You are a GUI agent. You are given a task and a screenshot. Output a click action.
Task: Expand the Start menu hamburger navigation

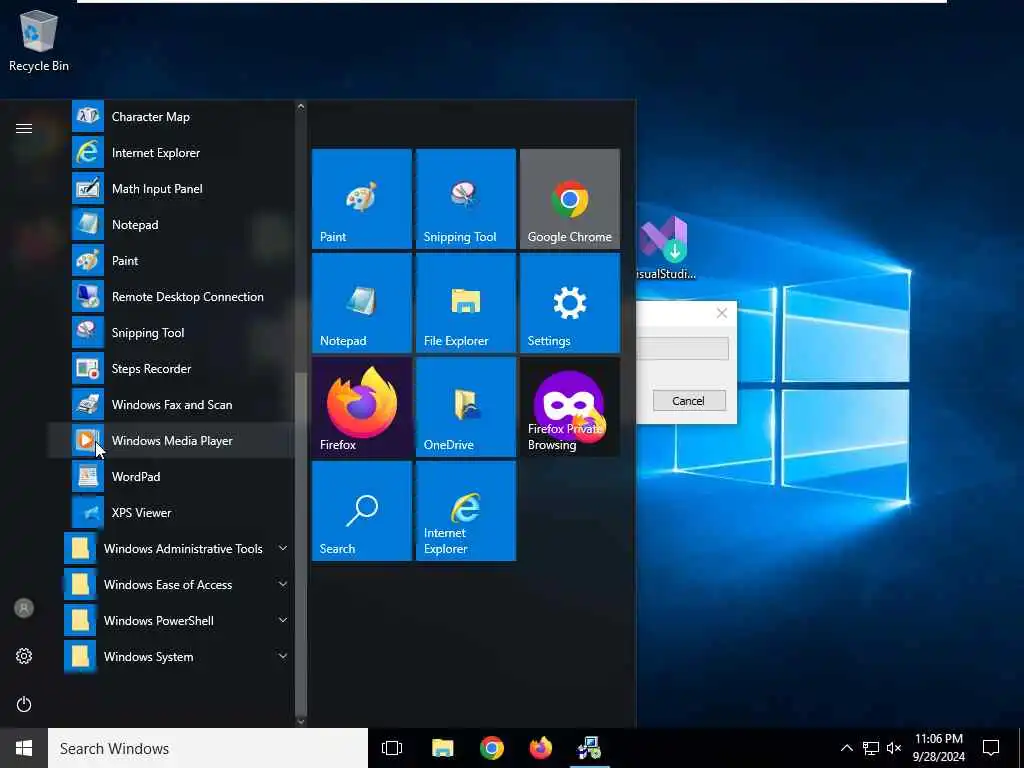[24, 128]
